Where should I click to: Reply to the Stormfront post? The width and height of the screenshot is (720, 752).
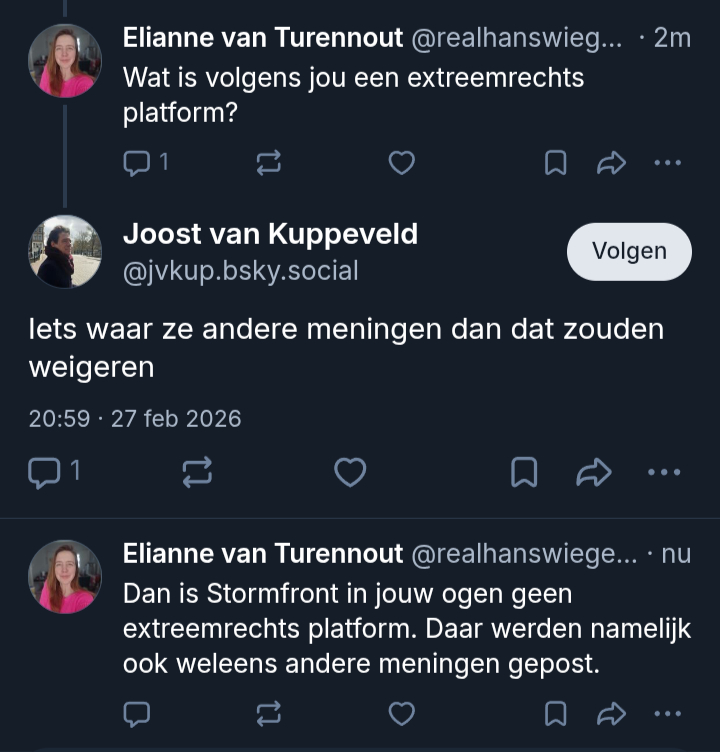point(137,713)
